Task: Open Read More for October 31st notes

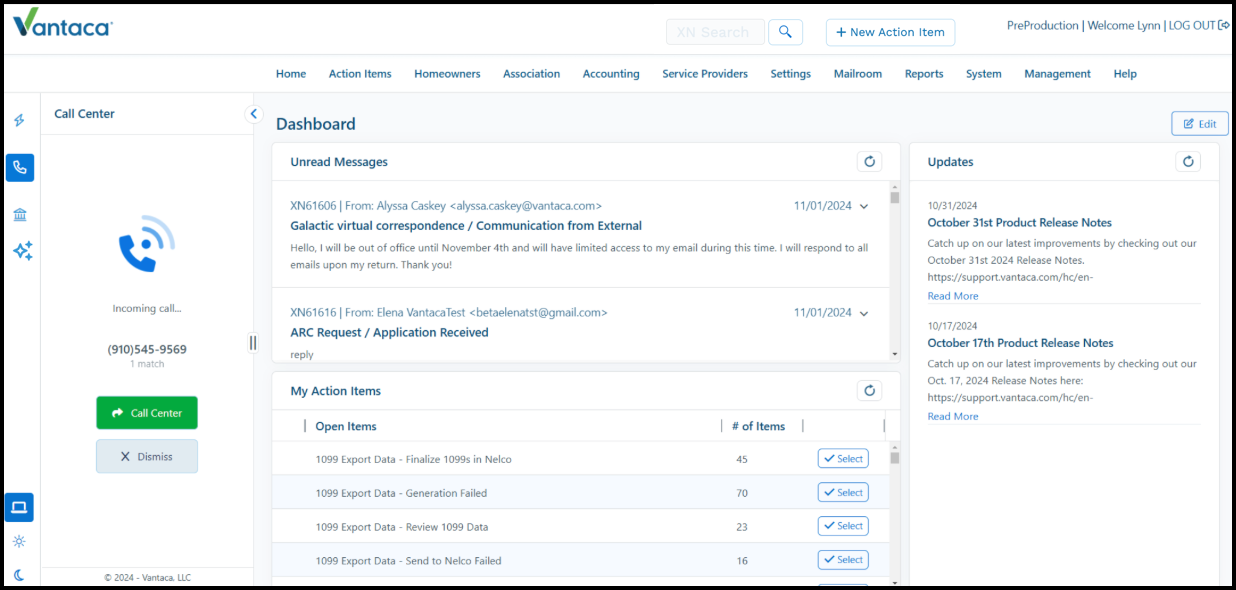Action: 953,296
